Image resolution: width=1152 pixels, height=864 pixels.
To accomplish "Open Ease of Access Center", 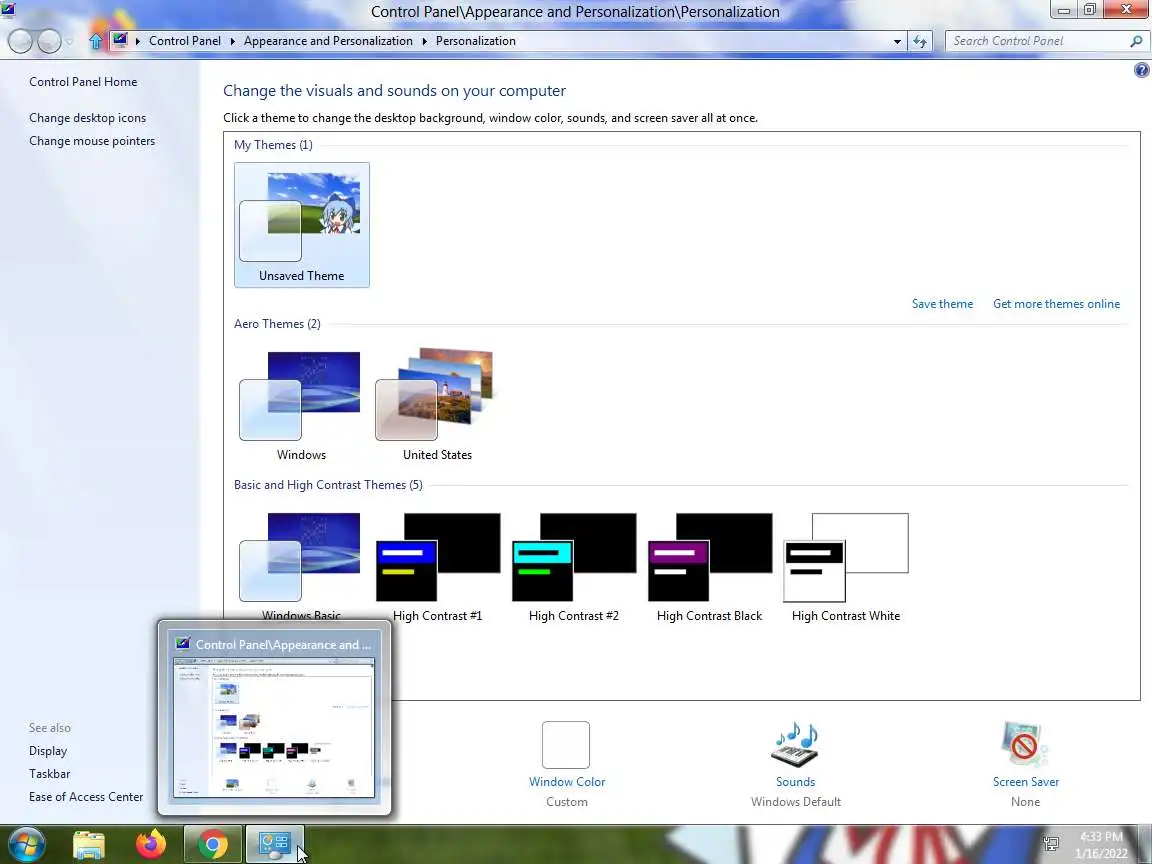I will coord(86,796).
